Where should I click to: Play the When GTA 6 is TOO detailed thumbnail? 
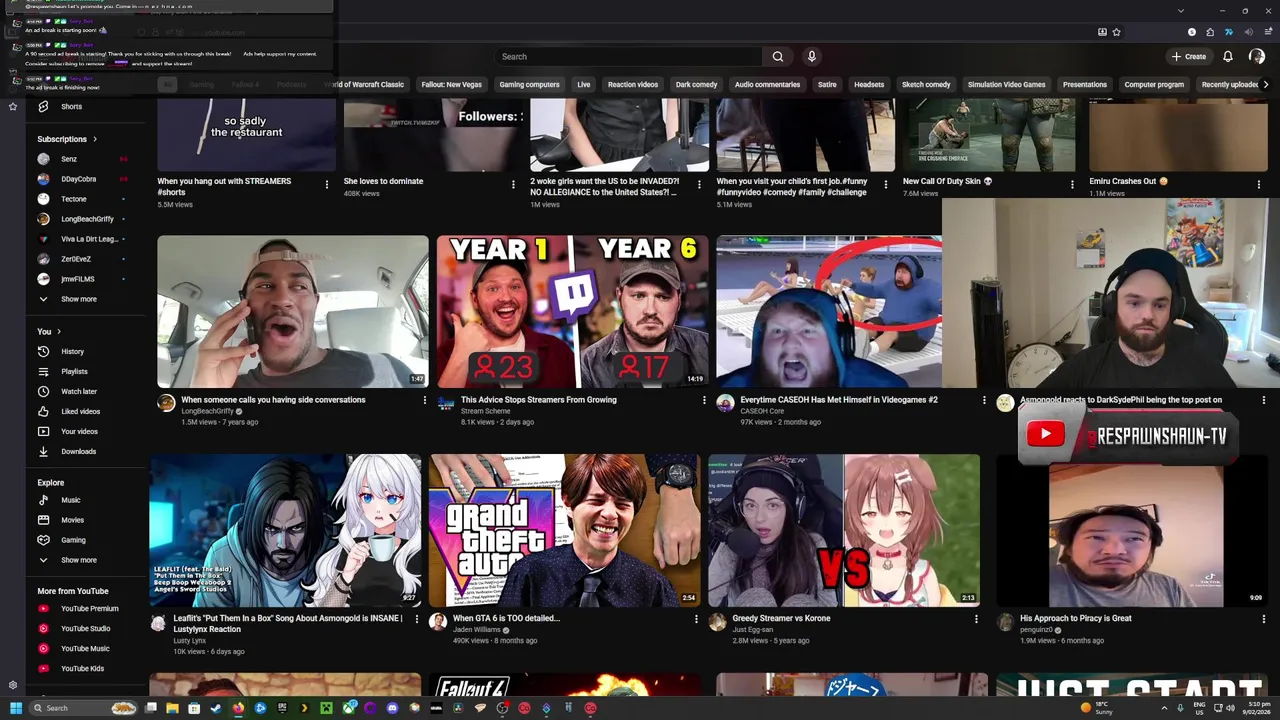pos(565,530)
